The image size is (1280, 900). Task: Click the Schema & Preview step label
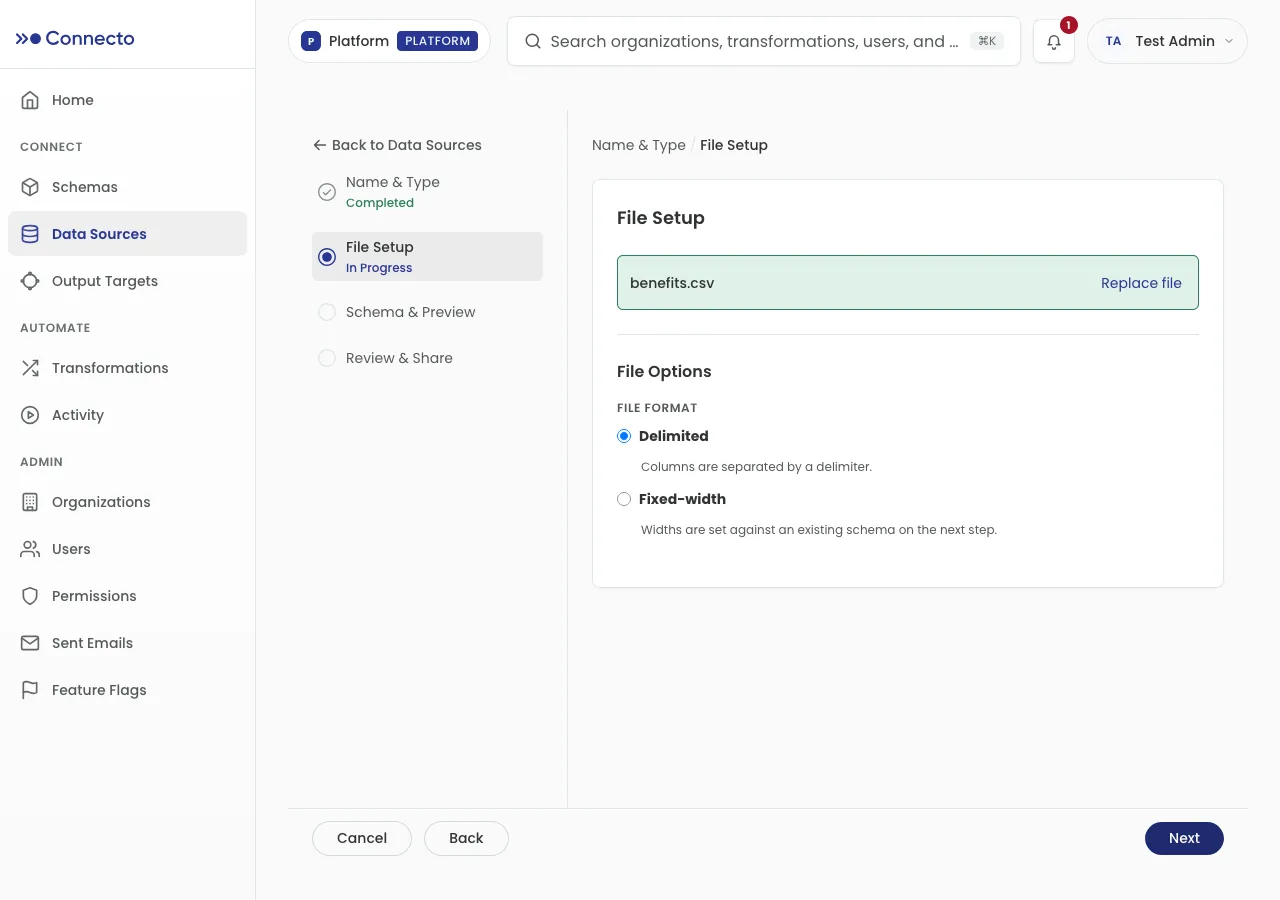(x=411, y=312)
